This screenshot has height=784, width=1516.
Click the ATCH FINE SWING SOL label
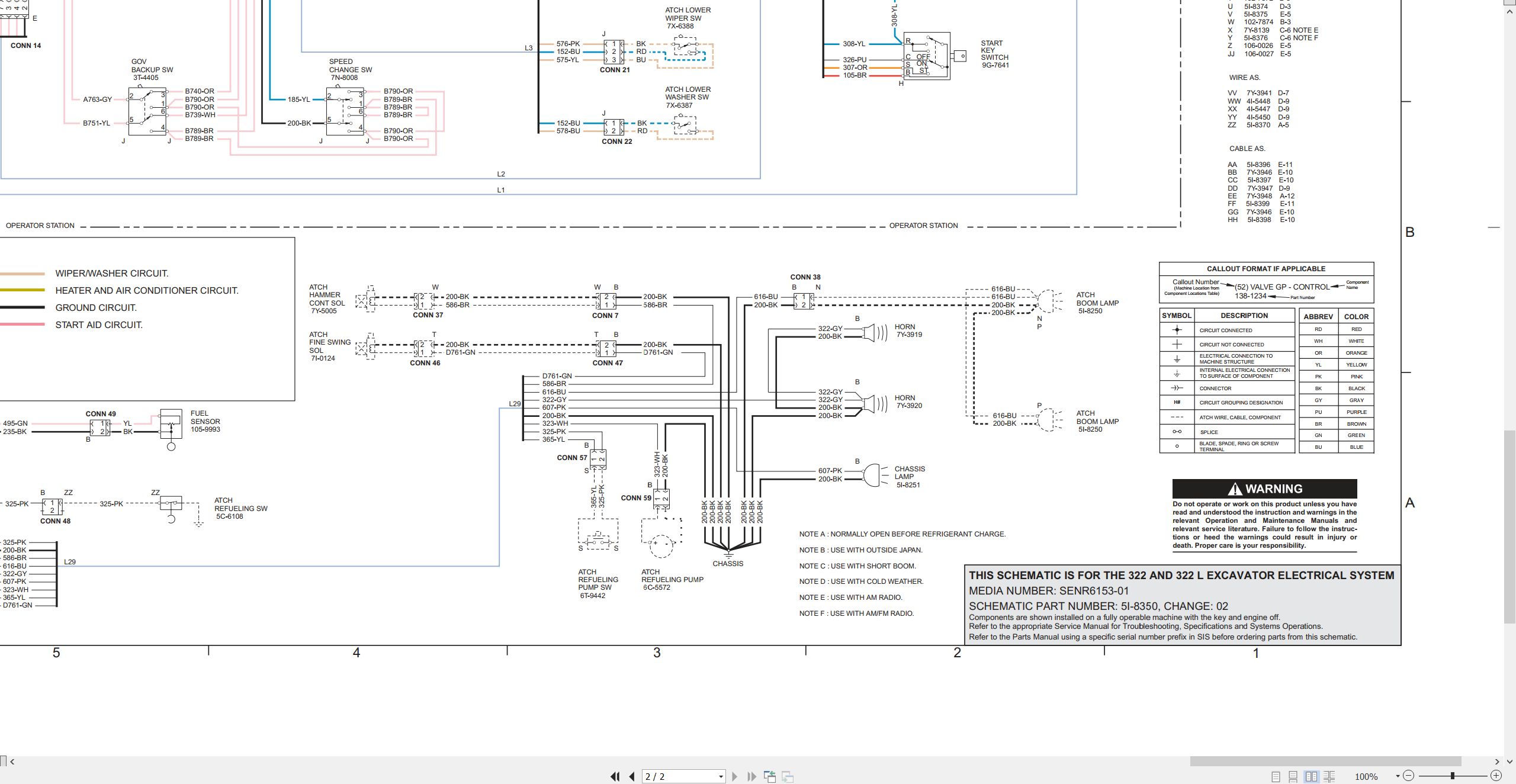[330, 346]
